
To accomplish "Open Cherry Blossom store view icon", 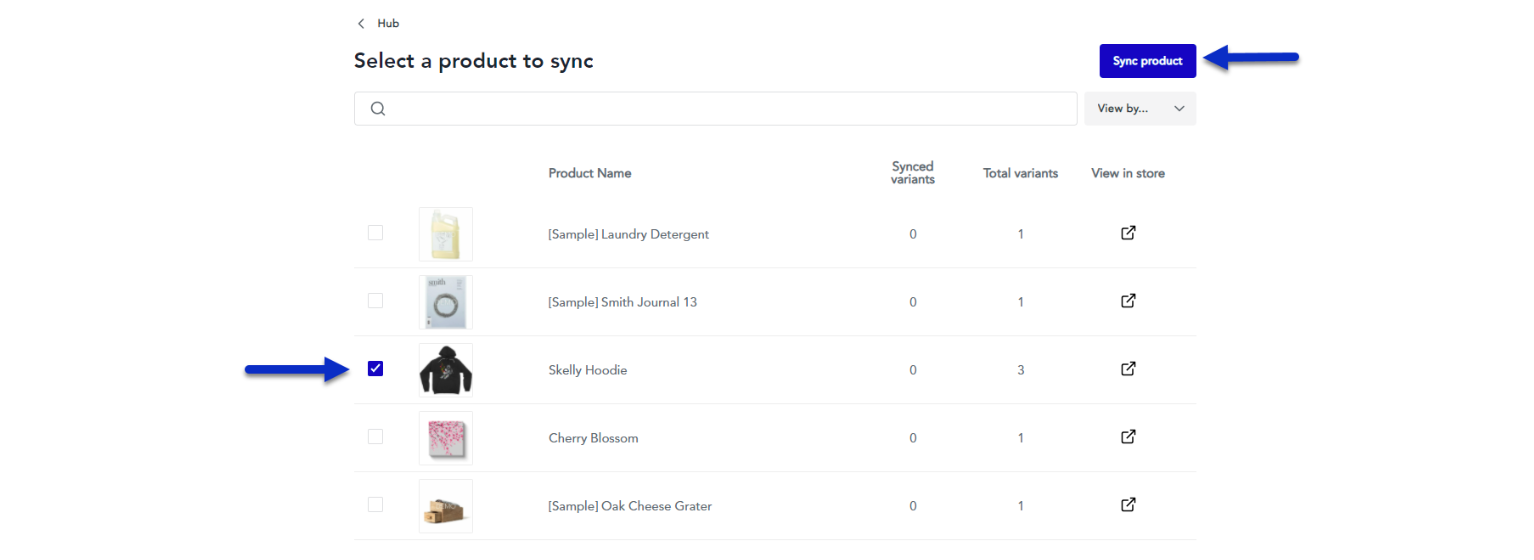I will coord(1128,437).
